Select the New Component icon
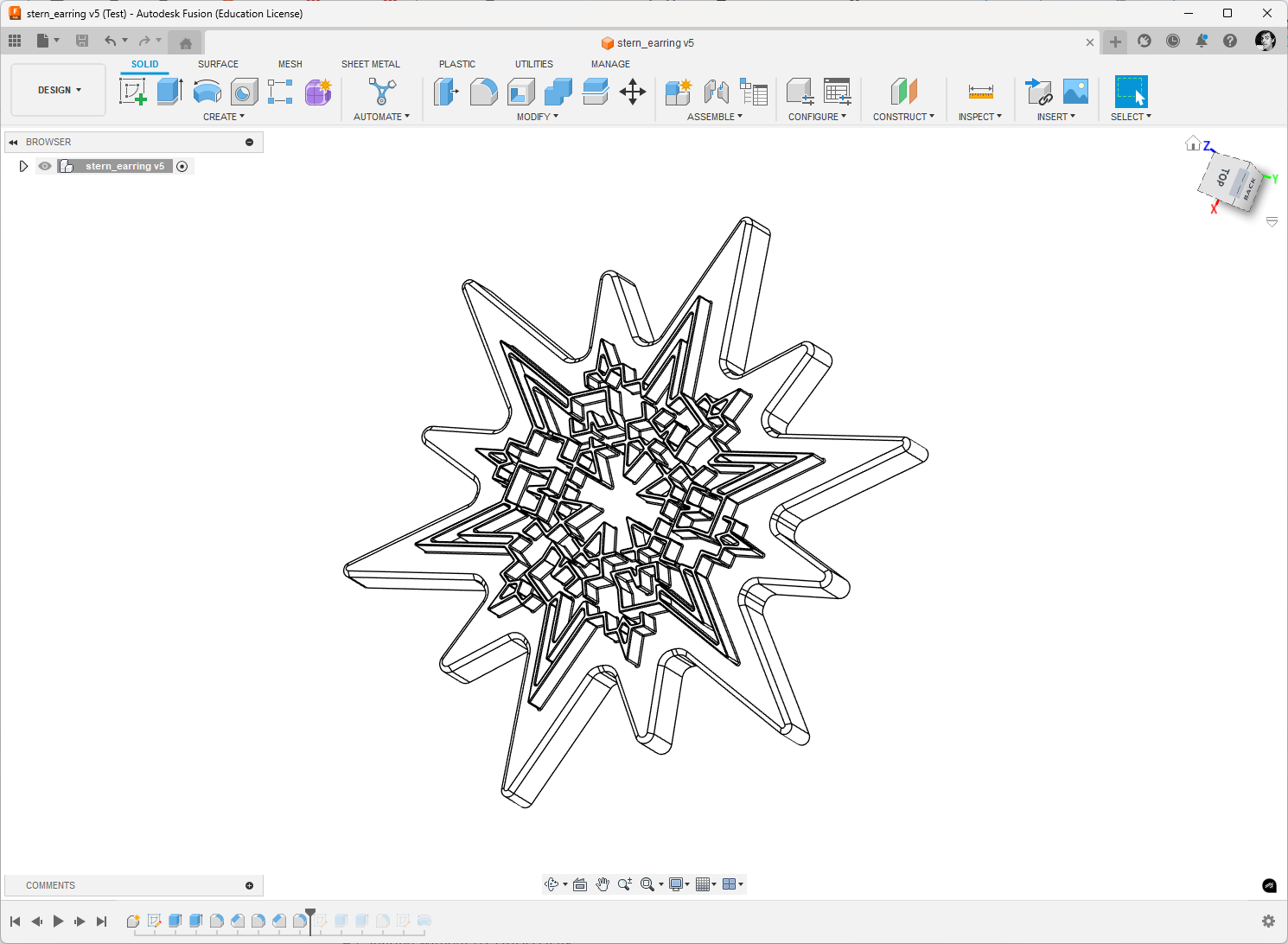The image size is (1288, 944). point(679,91)
